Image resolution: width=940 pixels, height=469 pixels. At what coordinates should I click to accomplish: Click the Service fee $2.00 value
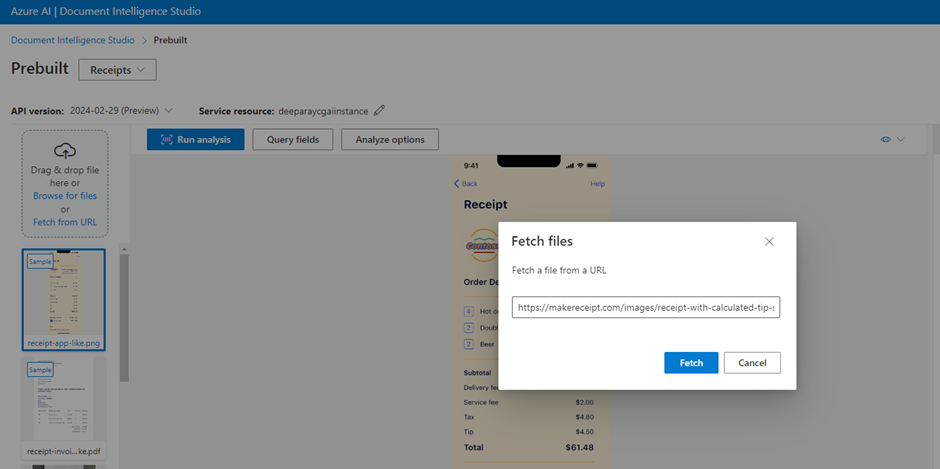(x=584, y=402)
